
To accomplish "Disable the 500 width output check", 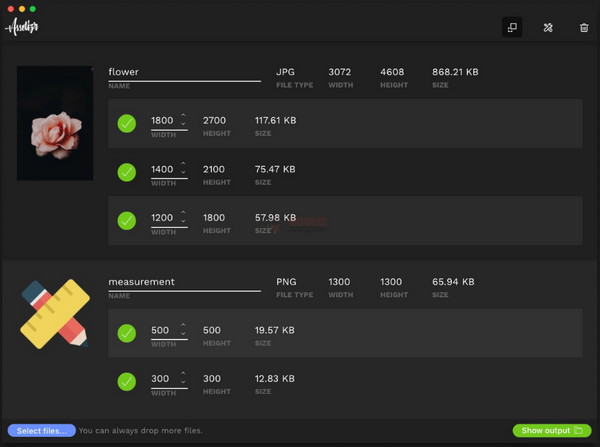I will [127, 333].
